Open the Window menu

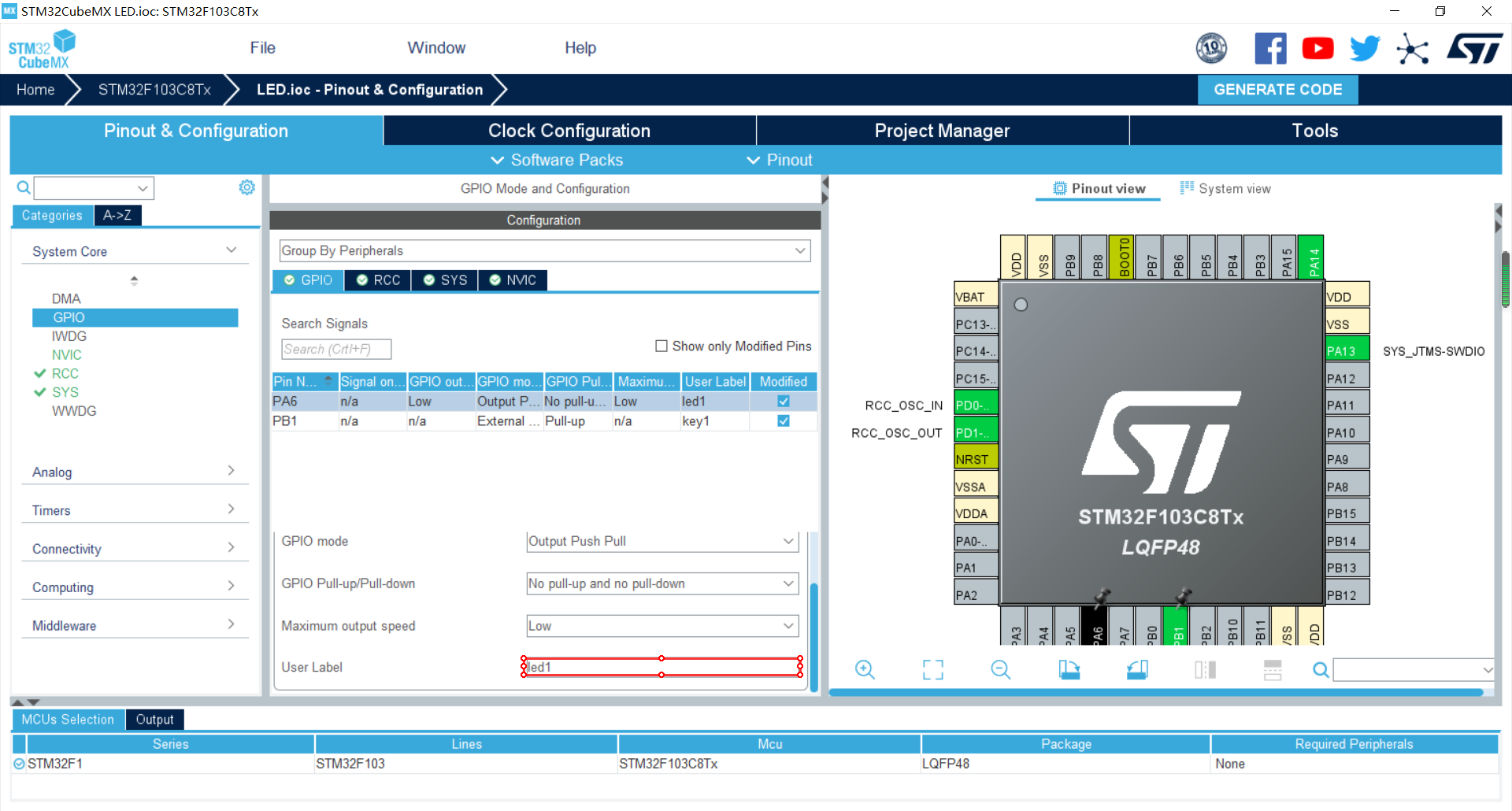pos(436,48)
